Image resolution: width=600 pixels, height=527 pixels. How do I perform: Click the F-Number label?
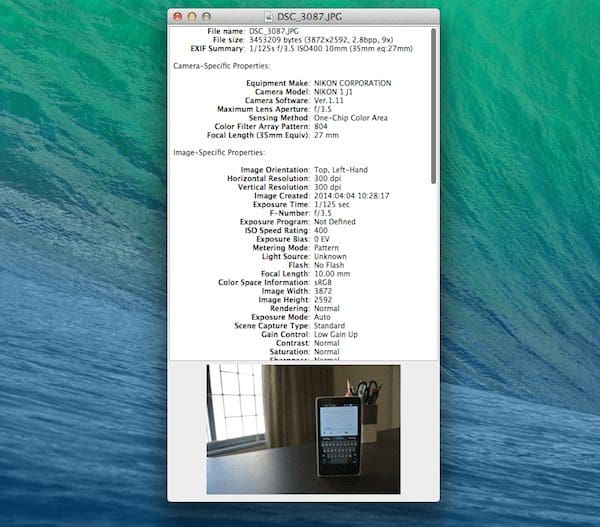[290, 213]
